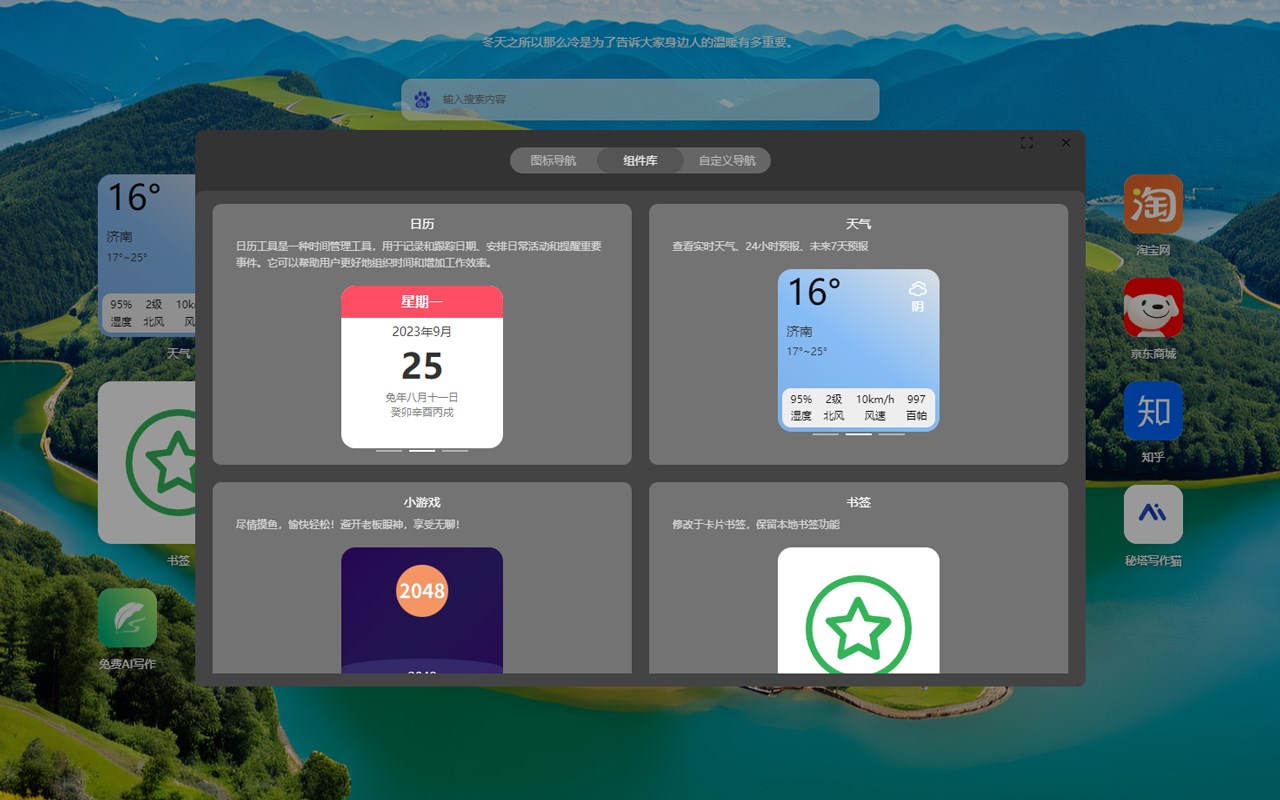Click 查看实时天气 weather description
Viewport: 1280px width, 800px height.
tap(770, 246)
